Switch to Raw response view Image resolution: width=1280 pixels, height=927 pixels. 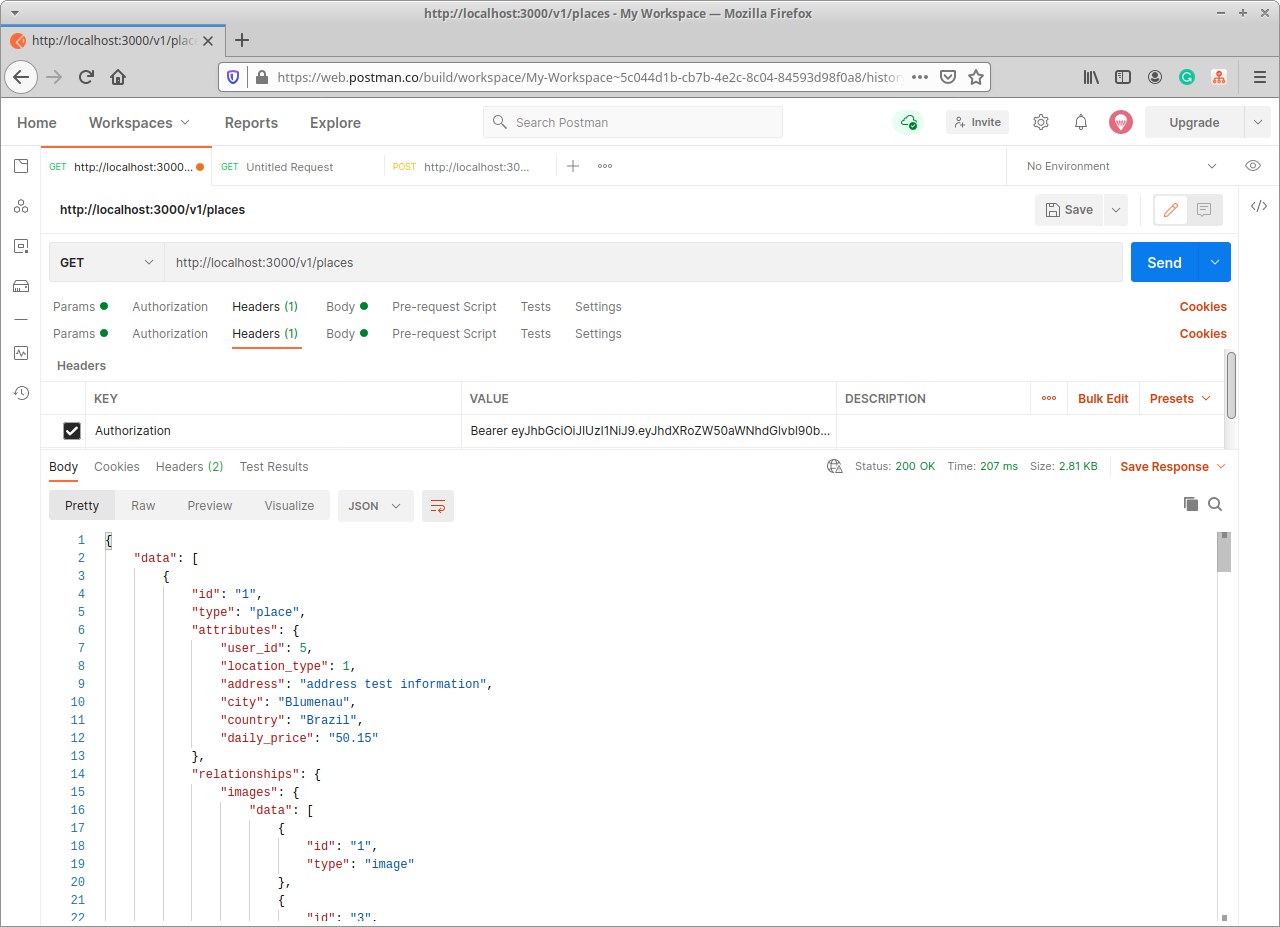point(143,506)
